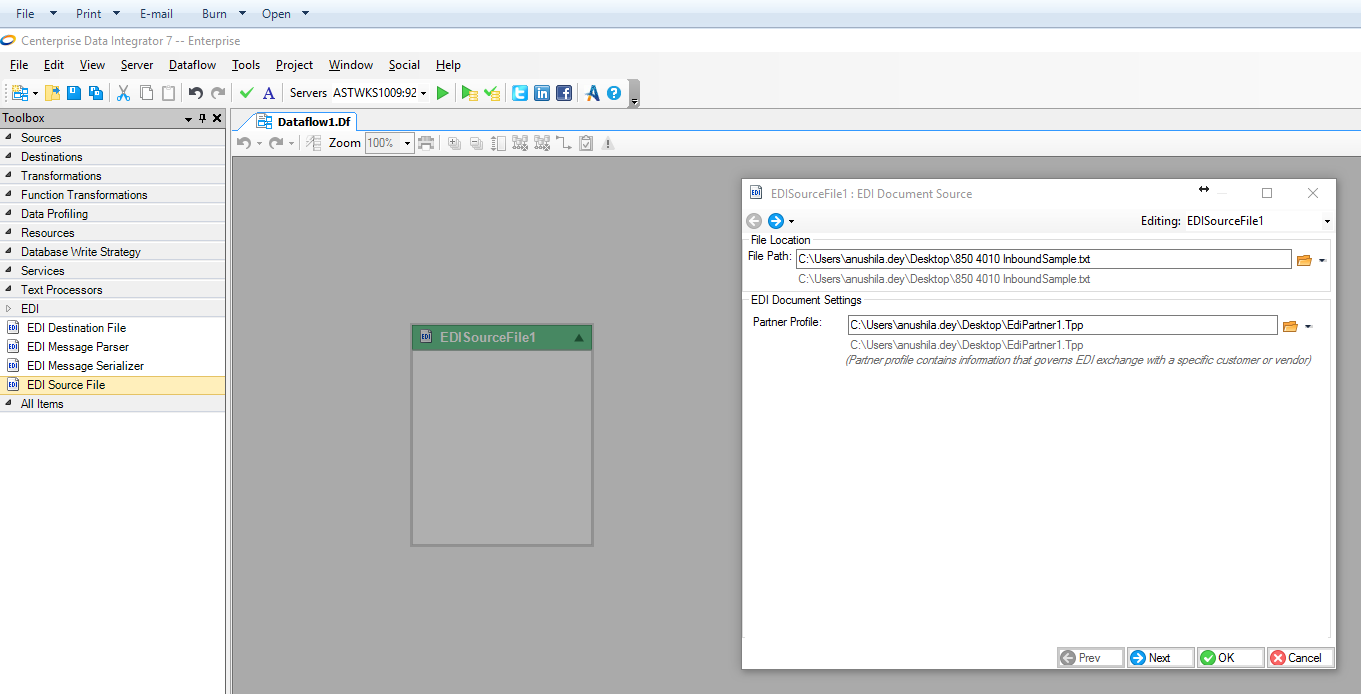The image size is (1361, 694).
Task: Open the Editing EDISourceFile1 dropdown
Action: click(1327, 221)
